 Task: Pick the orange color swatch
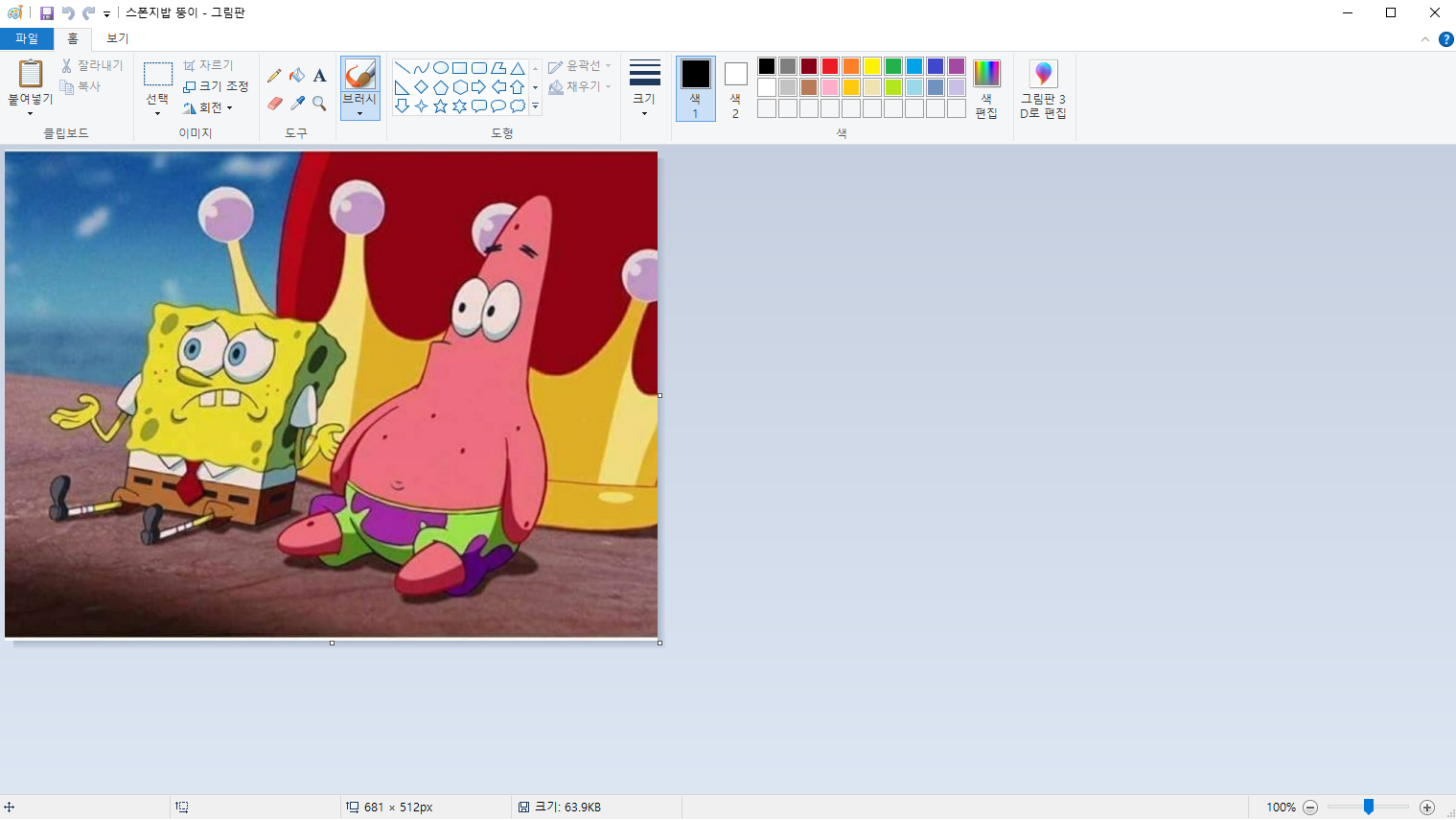click(851, 66)
